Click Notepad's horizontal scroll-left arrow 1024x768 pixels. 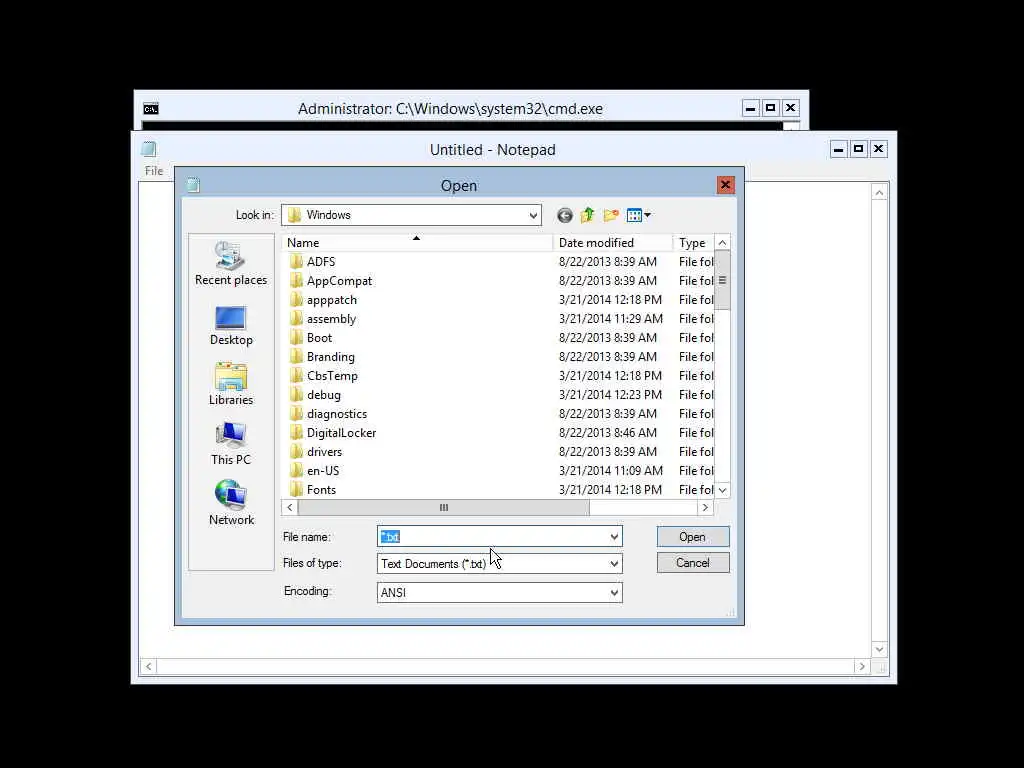pyautogui.click(x=149, y=666)
